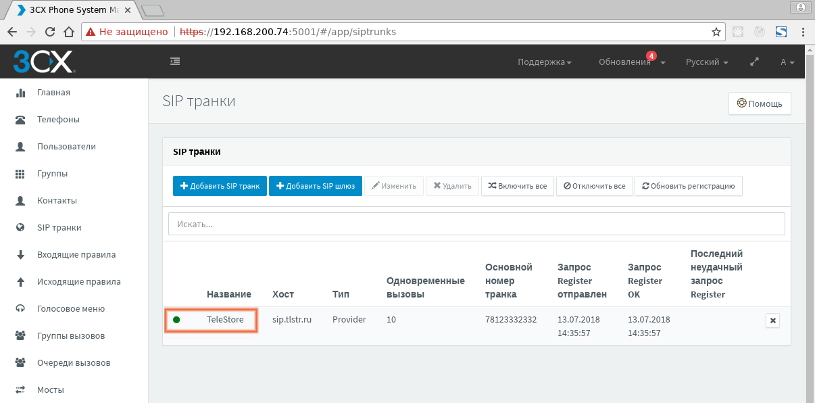
Task: Click the Исходящие правила up-arrow icon
Action: (x=20, y=282)
